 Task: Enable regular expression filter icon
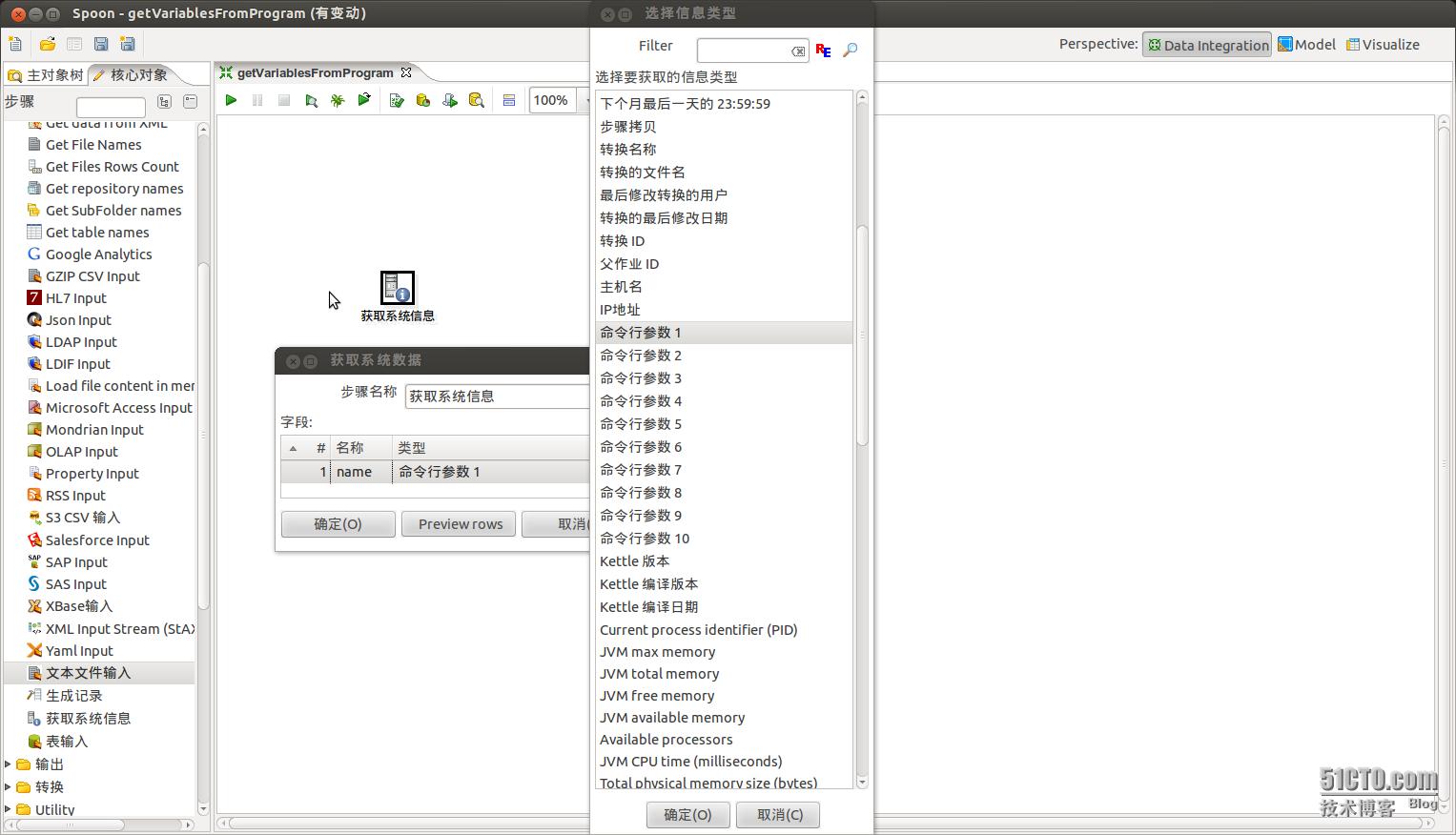pos(824,51)
